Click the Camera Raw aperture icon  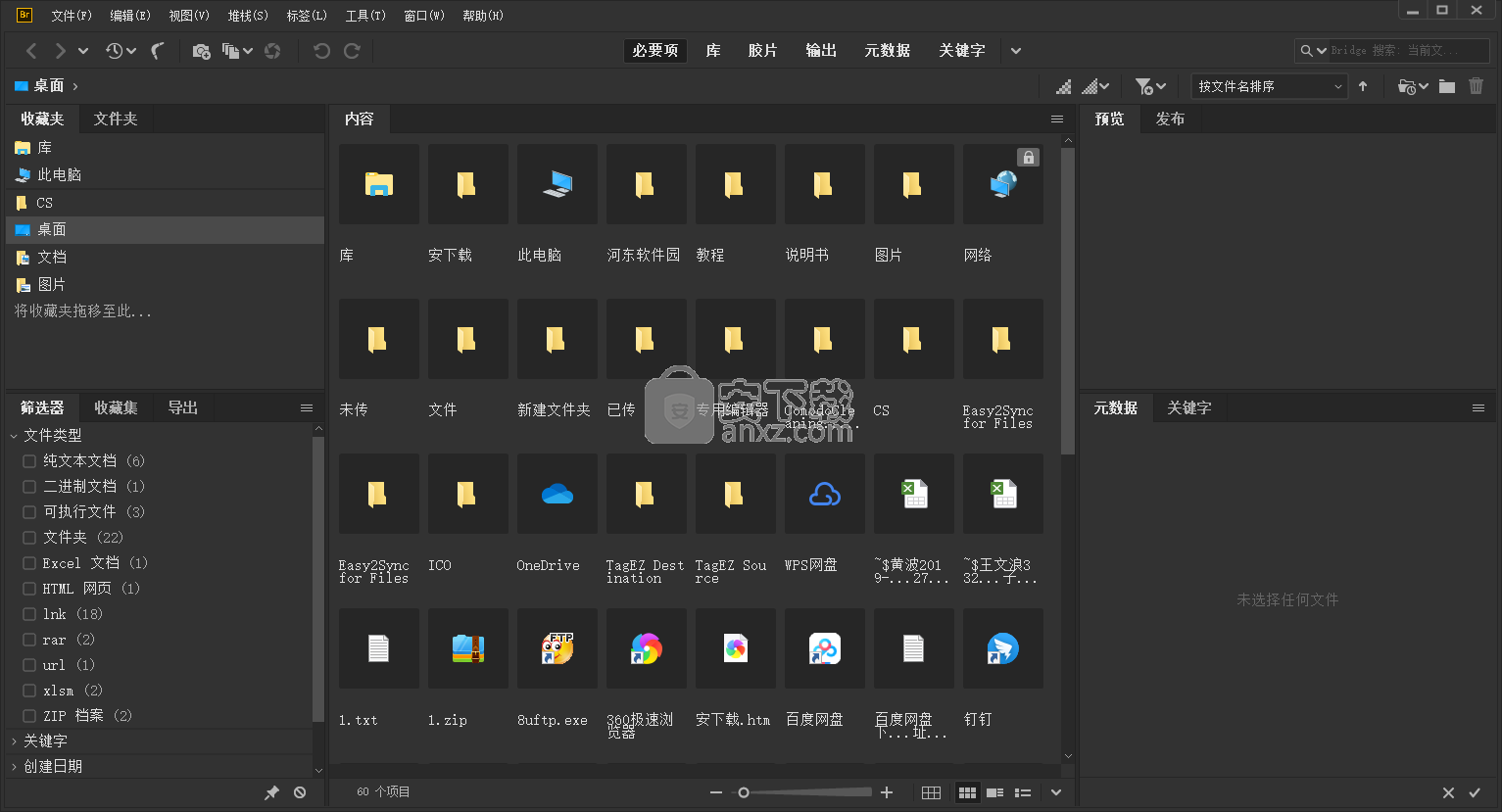(x=272, y=51)
